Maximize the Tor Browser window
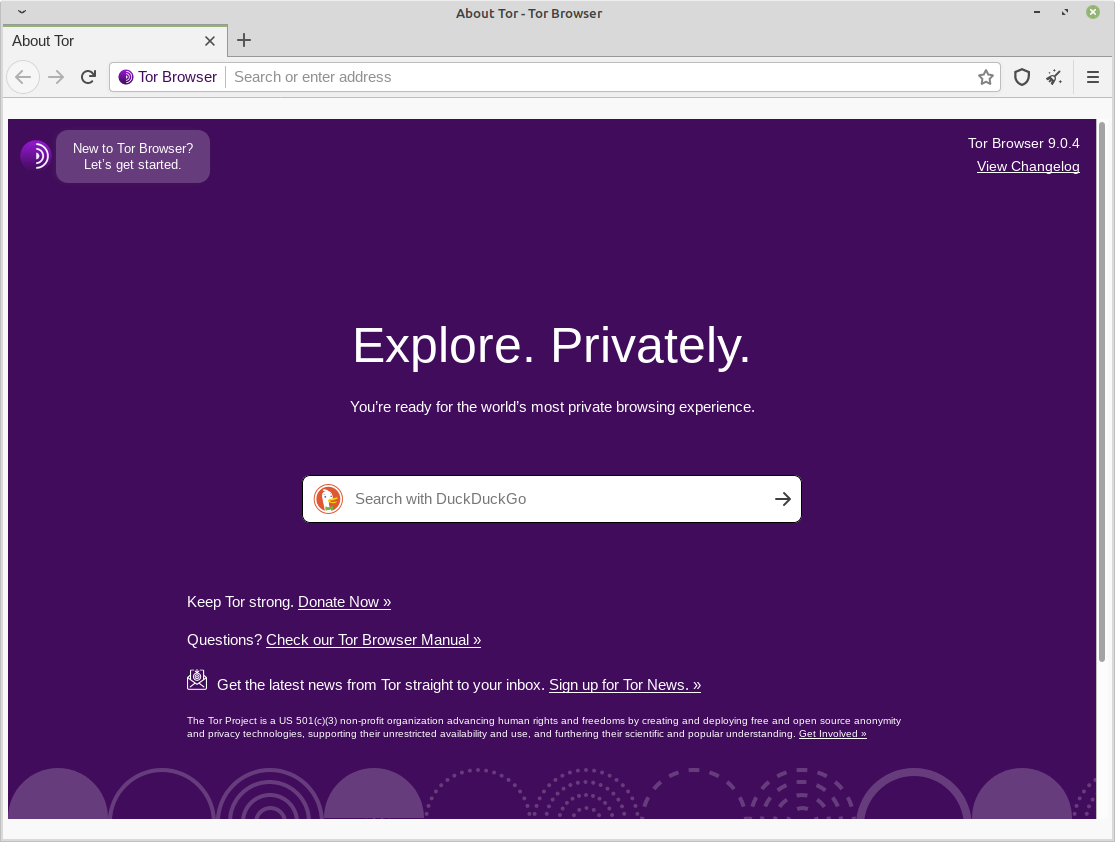 click(x=1065, y=12)
